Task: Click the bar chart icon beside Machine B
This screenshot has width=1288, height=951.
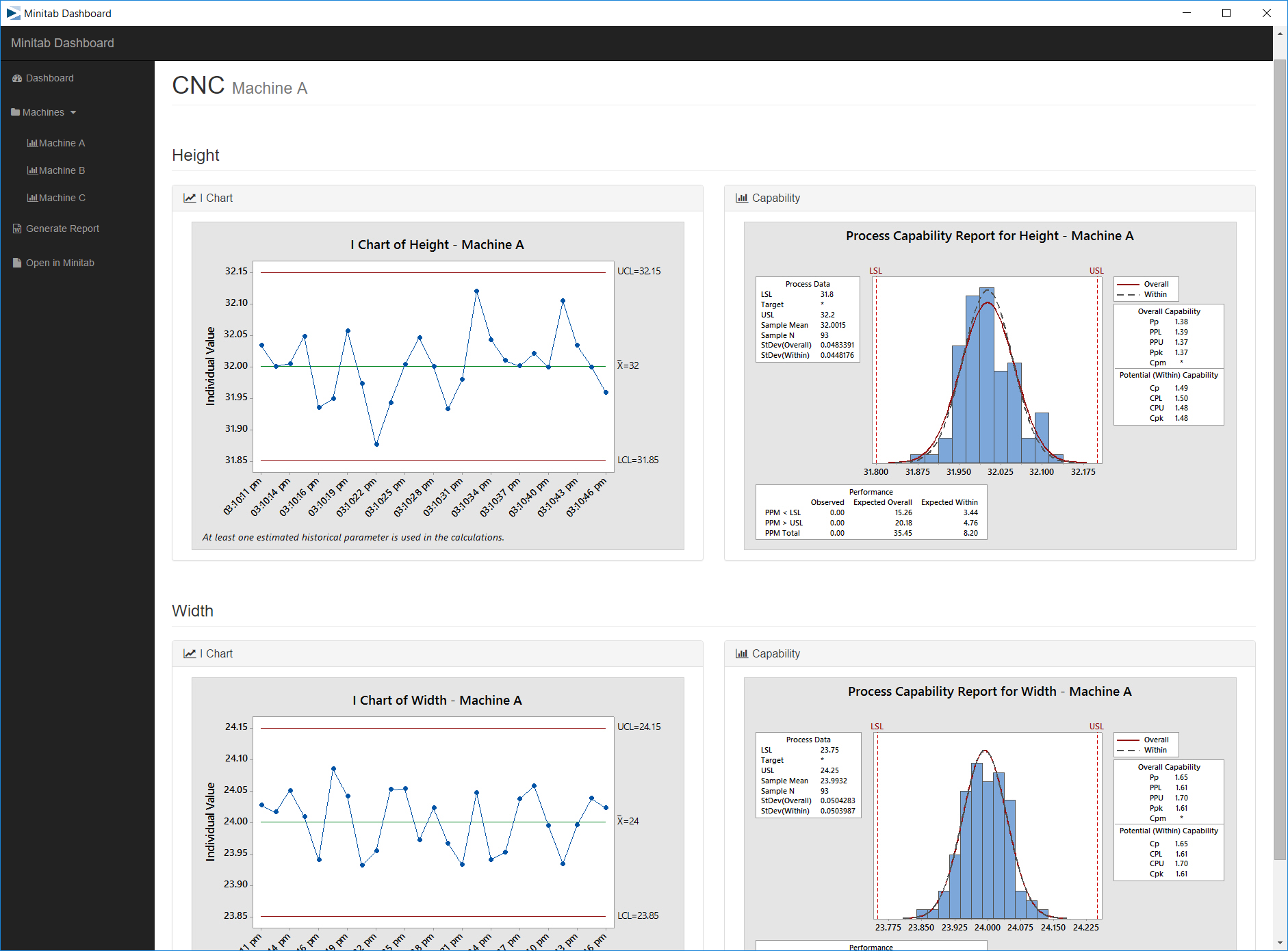Action: pyautogui.click(x=32, y=170)
